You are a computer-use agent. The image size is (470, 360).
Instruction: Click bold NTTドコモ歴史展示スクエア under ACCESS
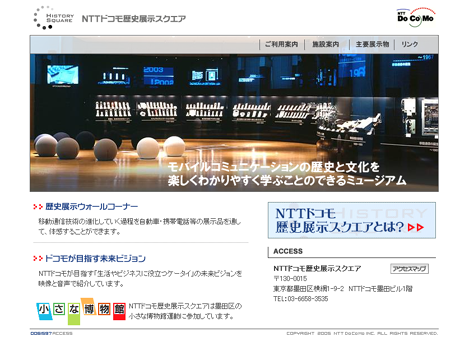(317, 268)
